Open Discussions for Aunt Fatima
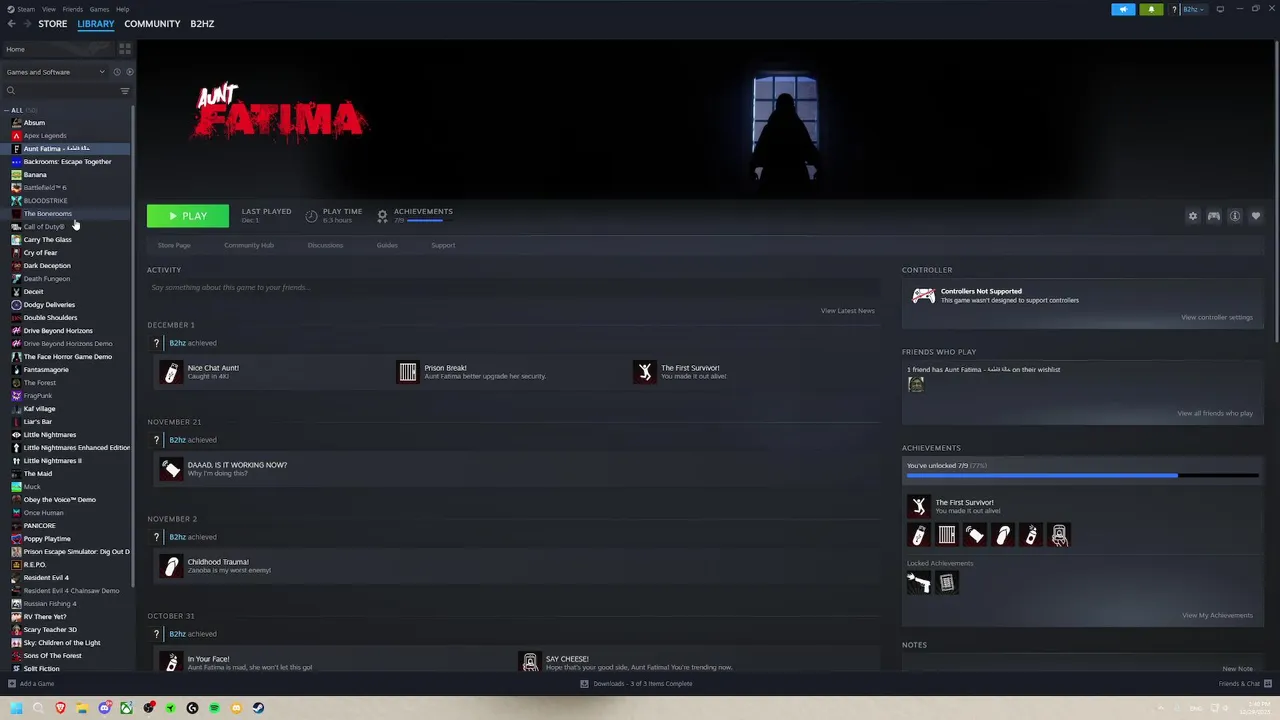Viewport: 1280px width, 720px height. pyautogui.click(x=325, y=245)
